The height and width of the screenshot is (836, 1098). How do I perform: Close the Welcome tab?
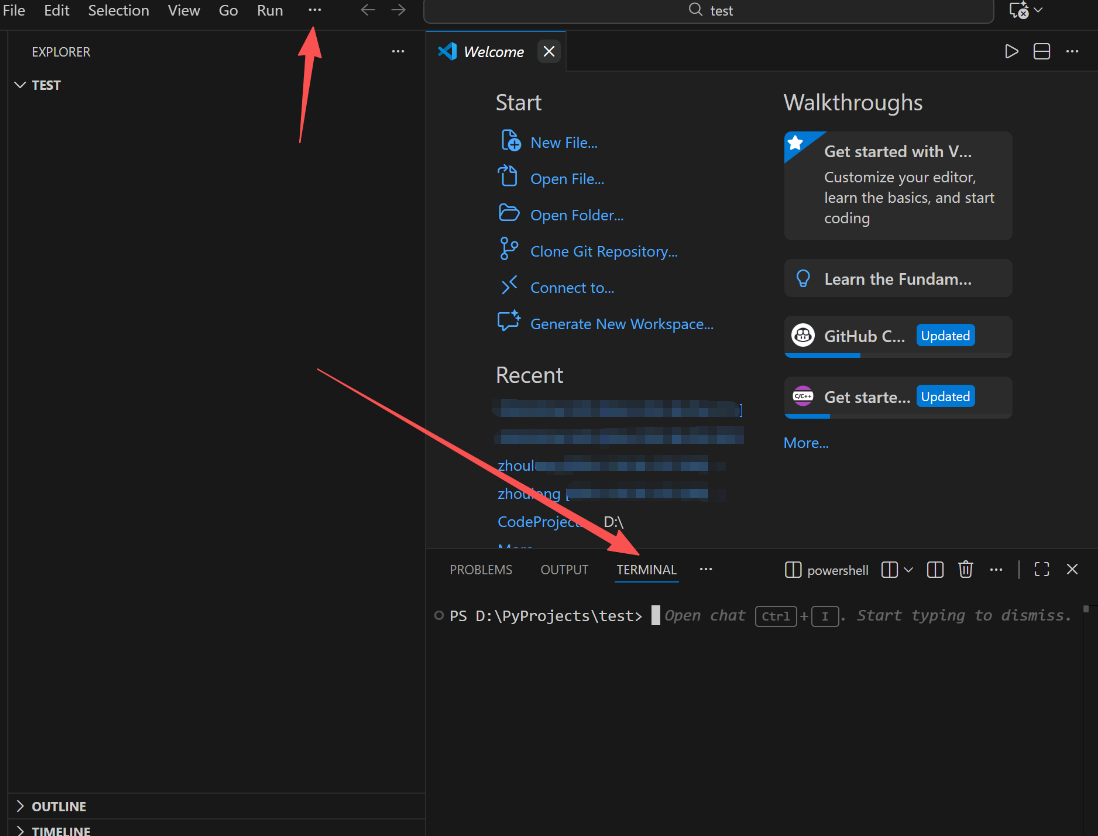[548, 51]
